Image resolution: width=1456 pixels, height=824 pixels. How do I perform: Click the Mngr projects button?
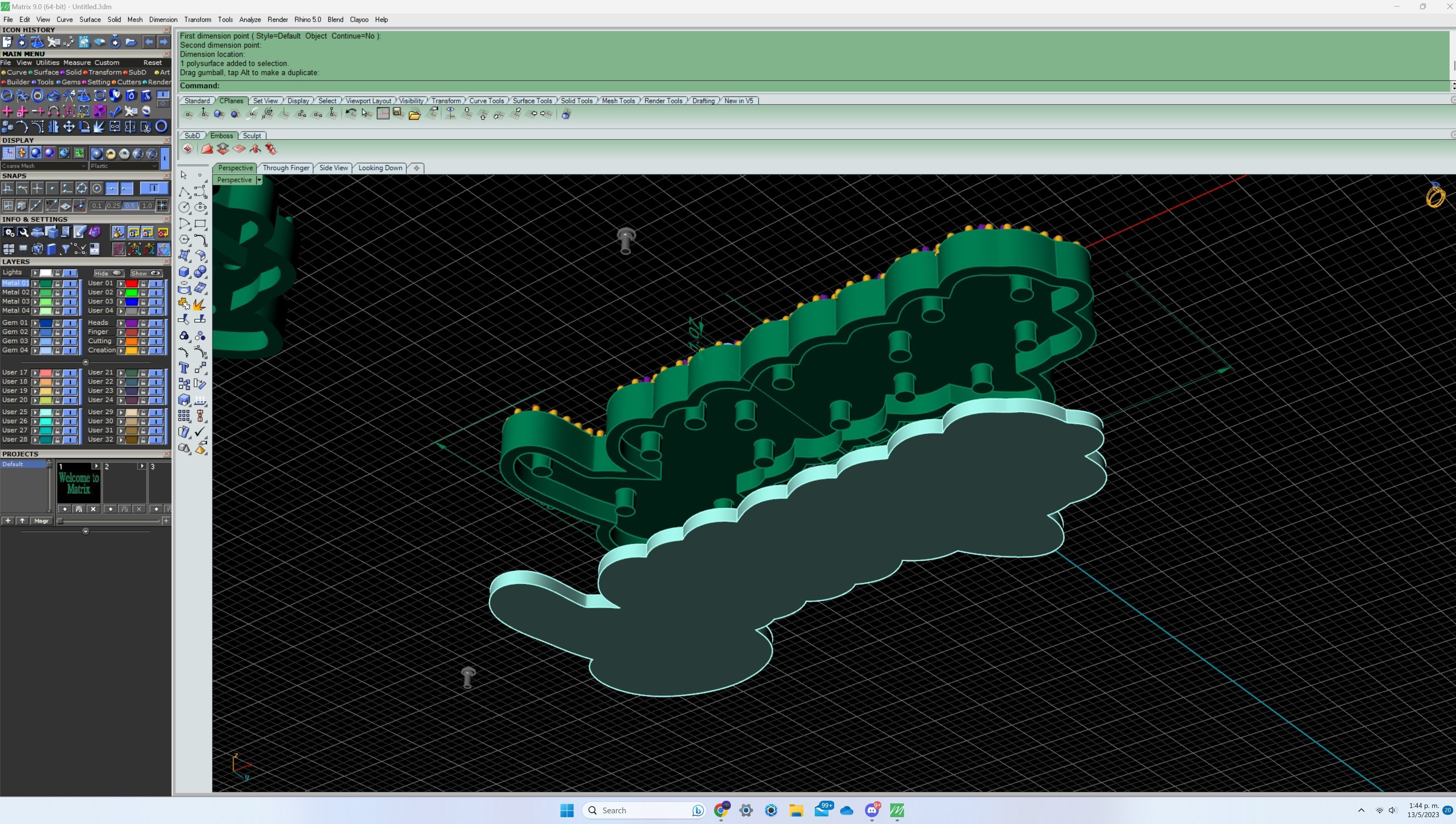coord(41,521)
